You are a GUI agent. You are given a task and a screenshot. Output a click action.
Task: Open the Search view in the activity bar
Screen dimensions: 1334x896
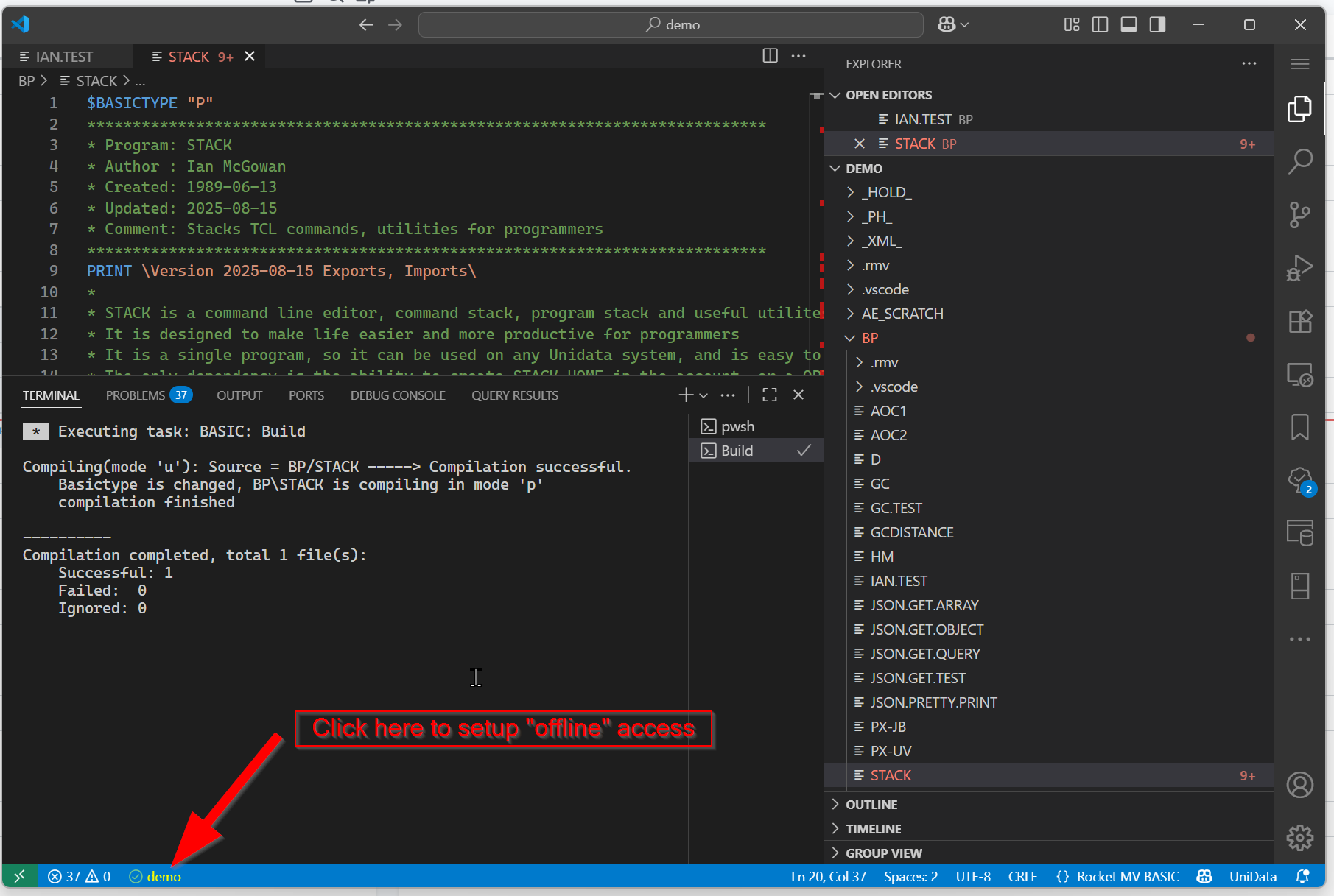click(x=1301, y=161)
